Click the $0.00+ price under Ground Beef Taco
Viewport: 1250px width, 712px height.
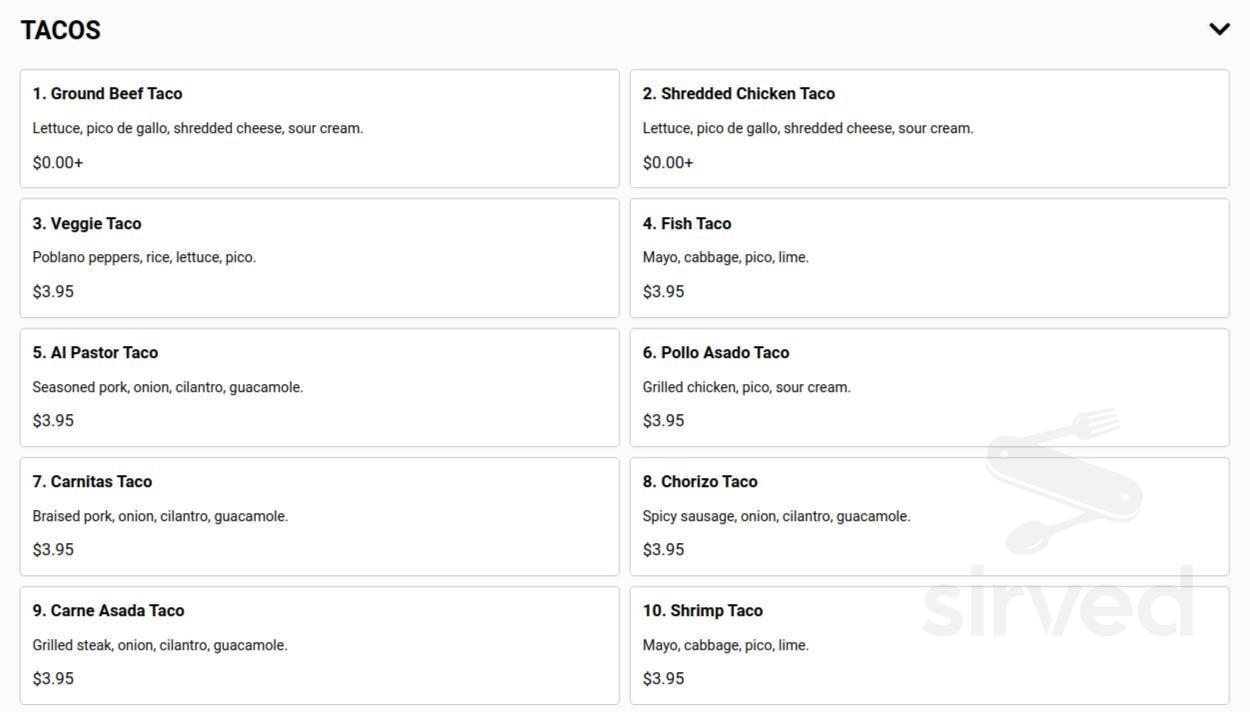(57, 161)
